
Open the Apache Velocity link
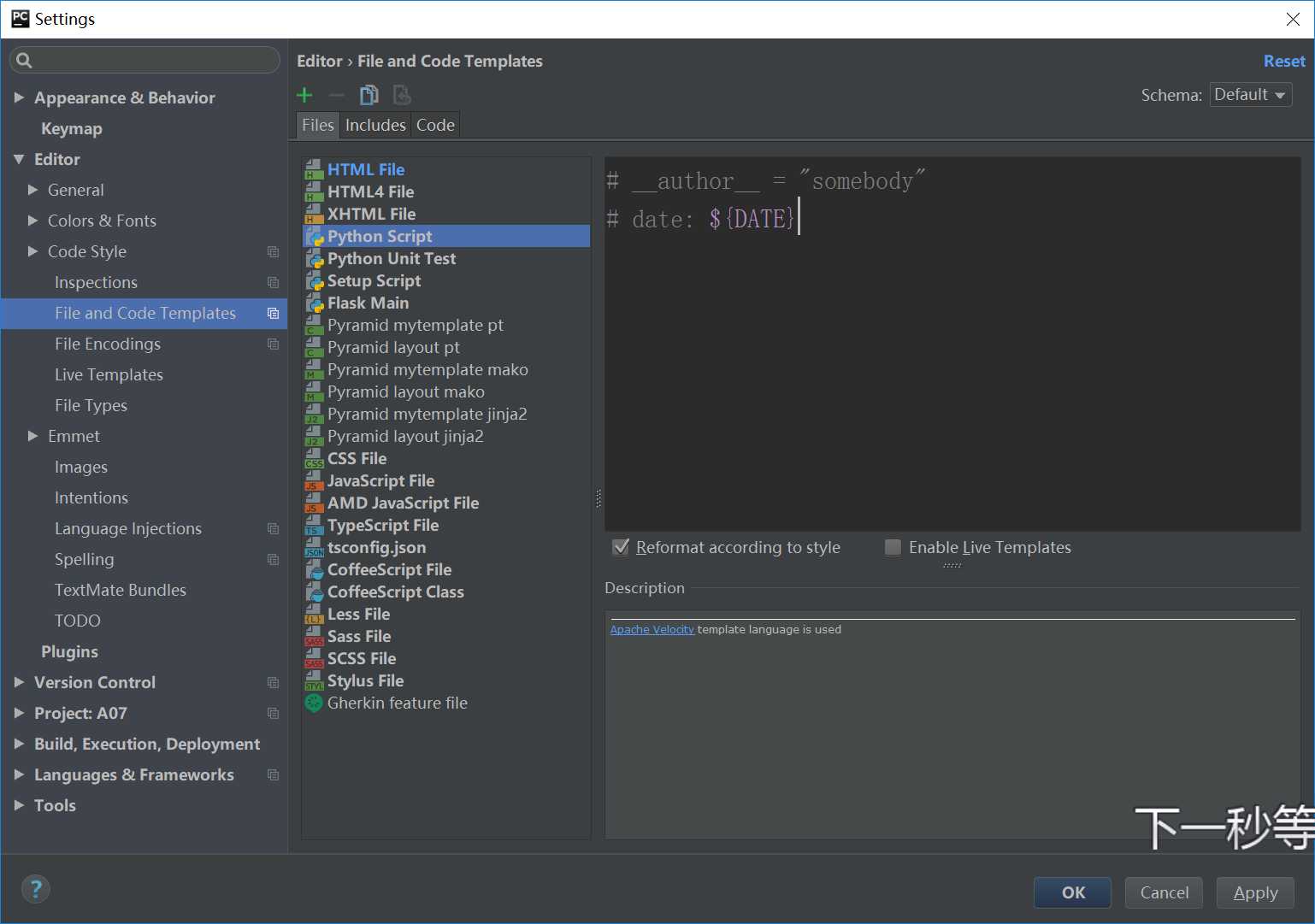(652, 630)
